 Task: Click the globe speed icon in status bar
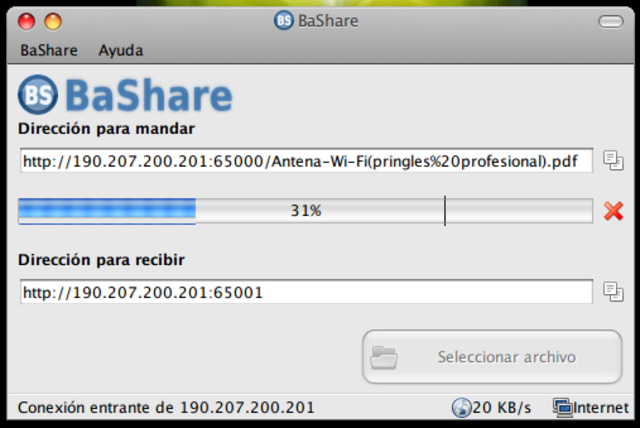pyautogui.click(x=461, y=408)
